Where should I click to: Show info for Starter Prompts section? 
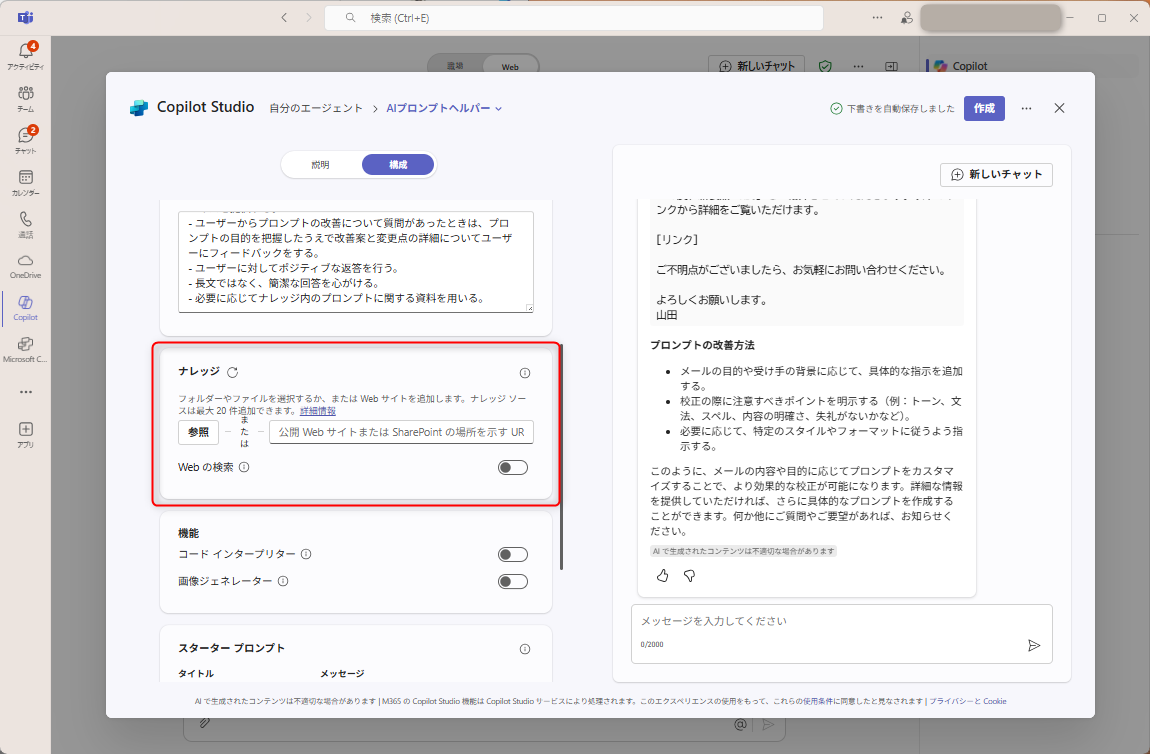[x=525, y=648]
